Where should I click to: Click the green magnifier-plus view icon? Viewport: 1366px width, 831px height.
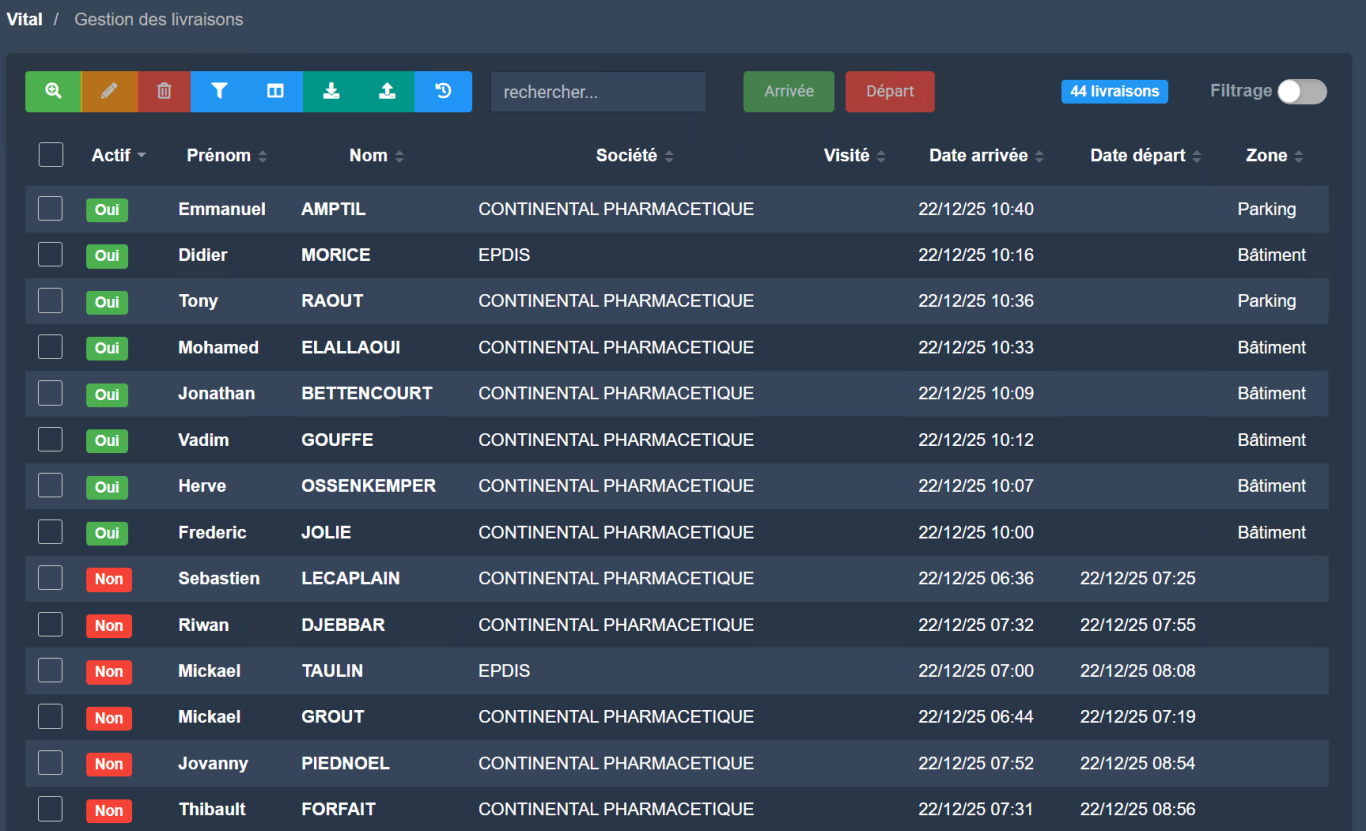tap(53, 91)
